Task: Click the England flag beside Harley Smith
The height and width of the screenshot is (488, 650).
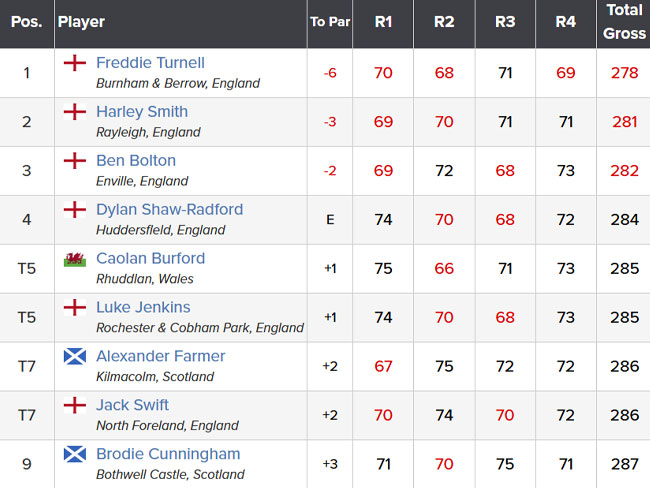Action: tap(74, 112)
